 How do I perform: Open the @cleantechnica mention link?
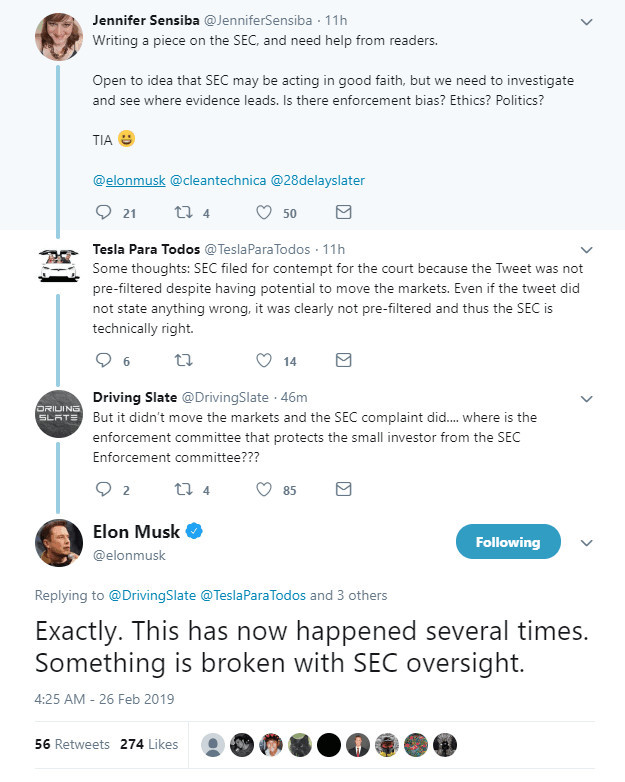coord(209,180)
